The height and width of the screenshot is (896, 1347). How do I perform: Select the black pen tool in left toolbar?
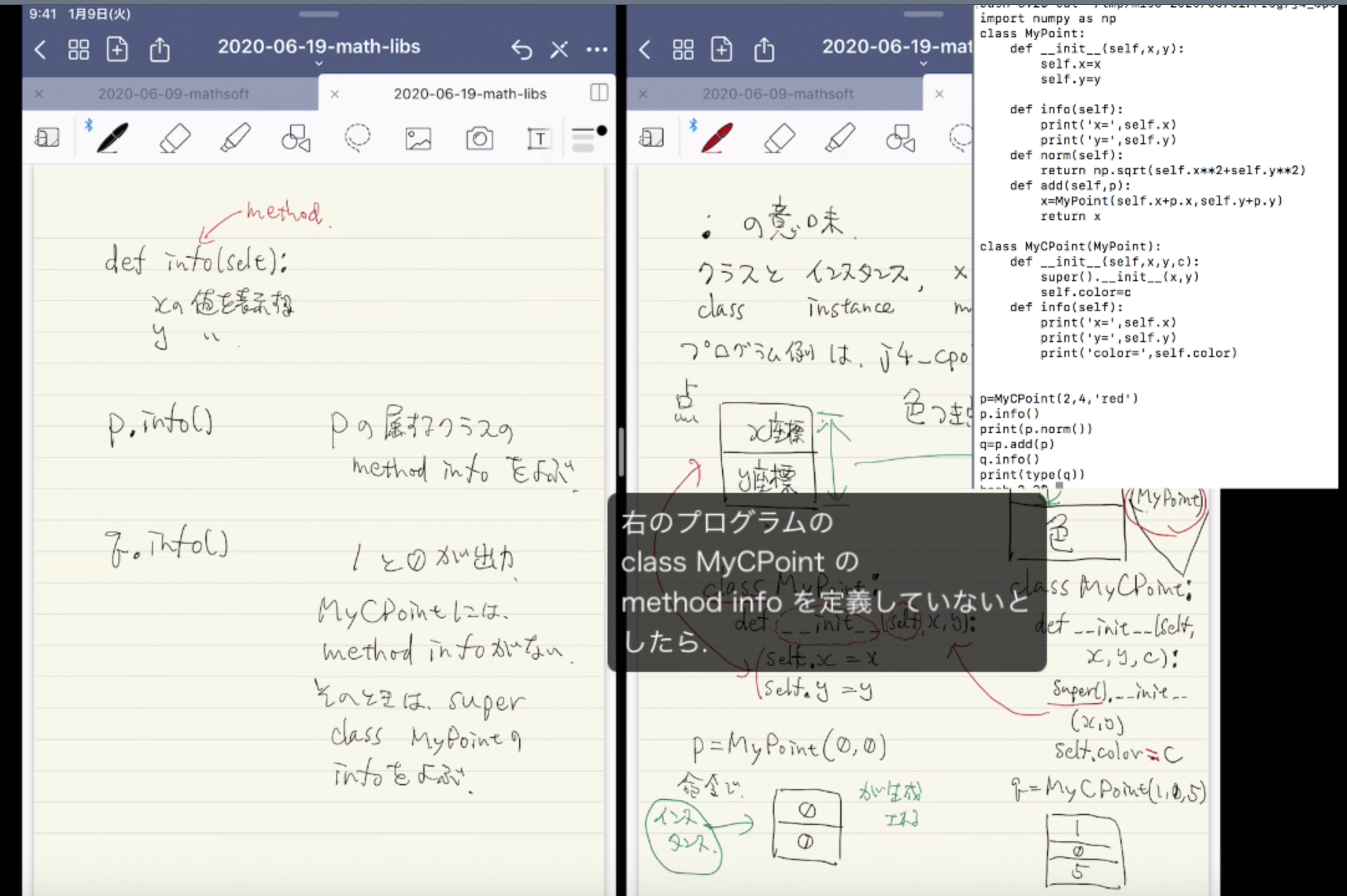(112, 138)
